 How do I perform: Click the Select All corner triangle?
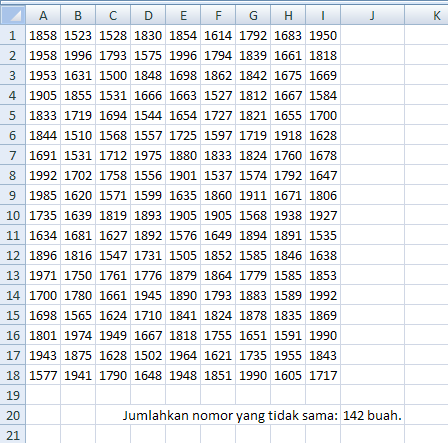[13, 15]
